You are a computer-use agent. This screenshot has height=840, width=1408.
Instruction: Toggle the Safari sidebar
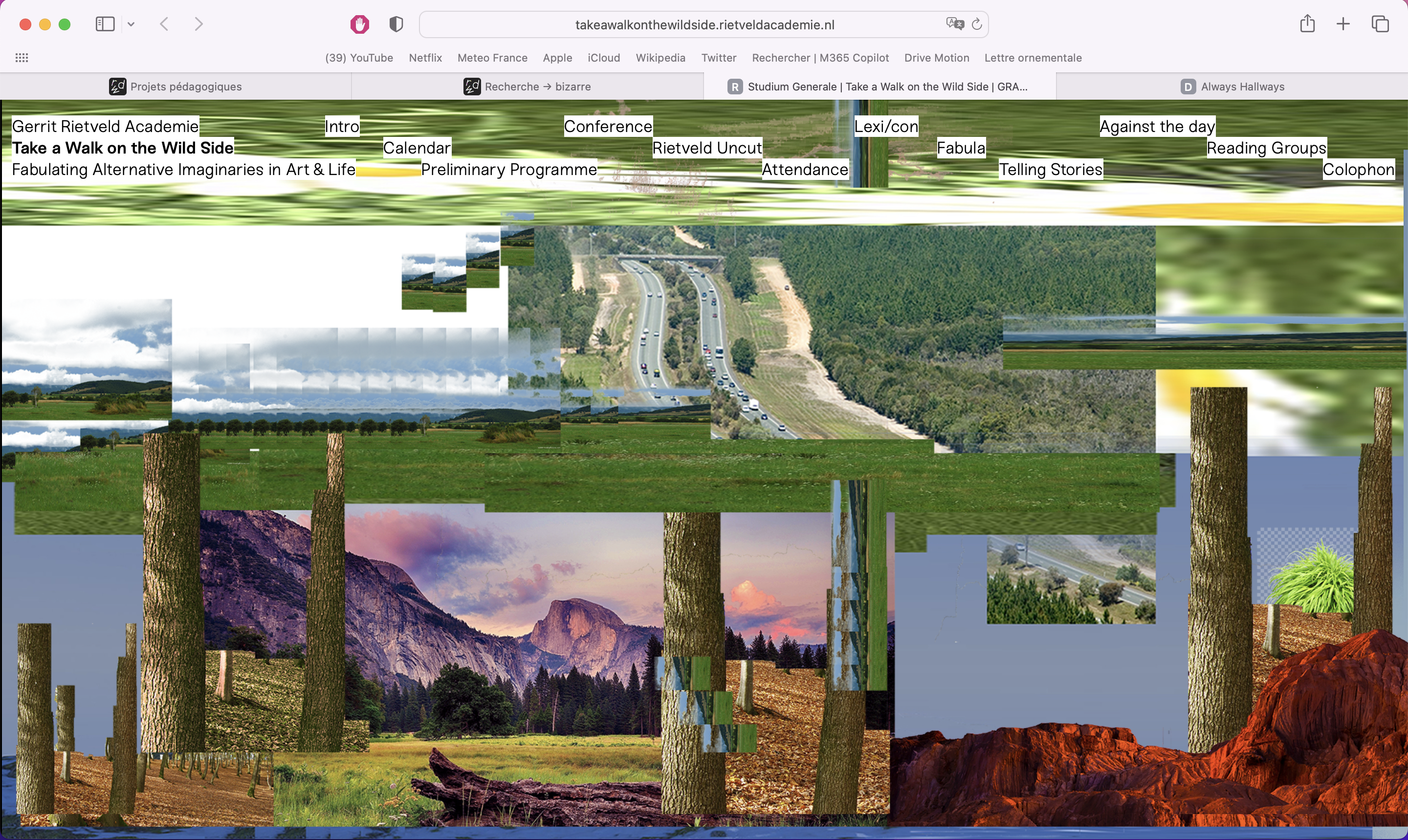pyautogui.click(x=105, y=24)
